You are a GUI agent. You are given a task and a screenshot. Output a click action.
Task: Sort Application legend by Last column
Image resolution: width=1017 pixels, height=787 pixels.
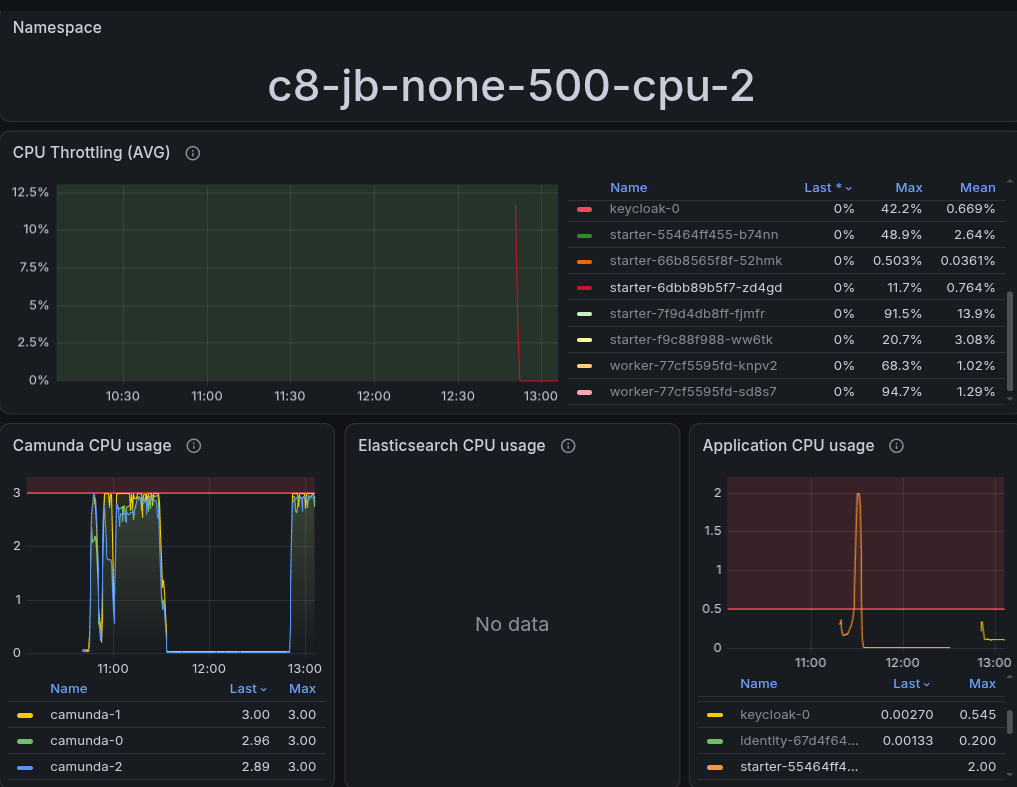point(911,683)
